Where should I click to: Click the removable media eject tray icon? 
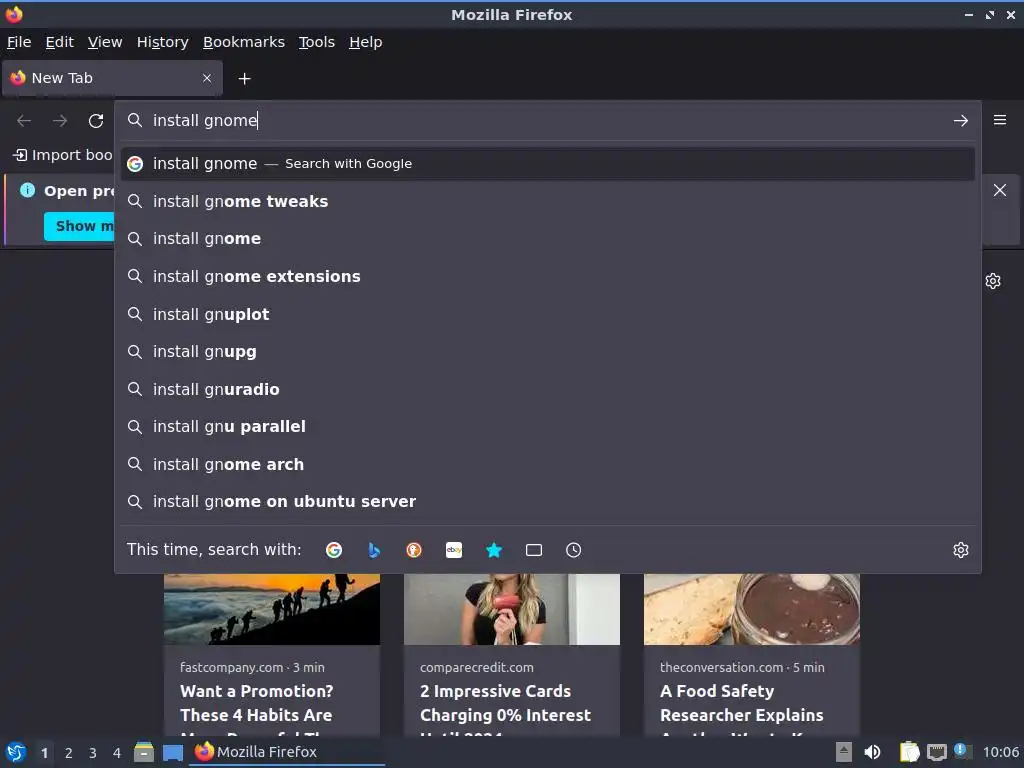coord(844,752)
